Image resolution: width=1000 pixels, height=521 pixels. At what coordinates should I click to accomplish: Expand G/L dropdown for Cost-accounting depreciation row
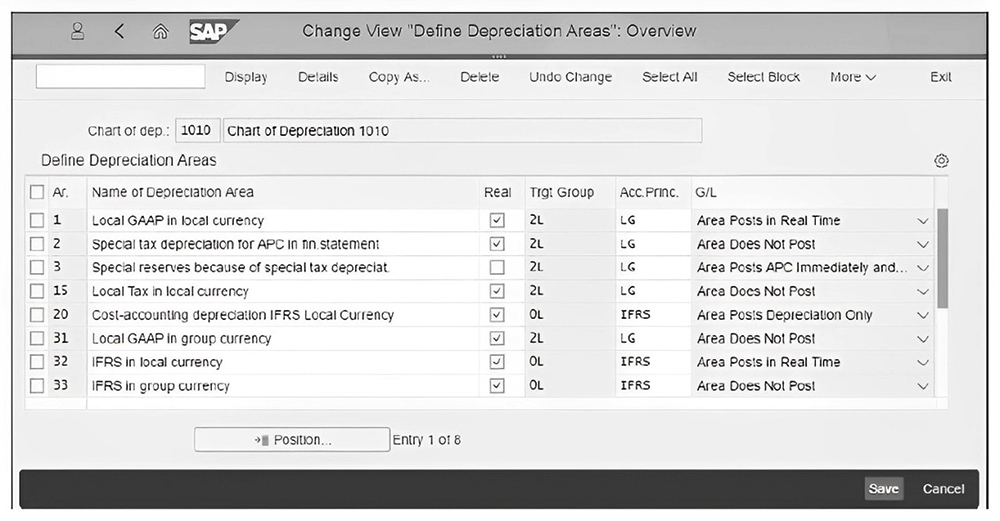[x=922, y=316]
